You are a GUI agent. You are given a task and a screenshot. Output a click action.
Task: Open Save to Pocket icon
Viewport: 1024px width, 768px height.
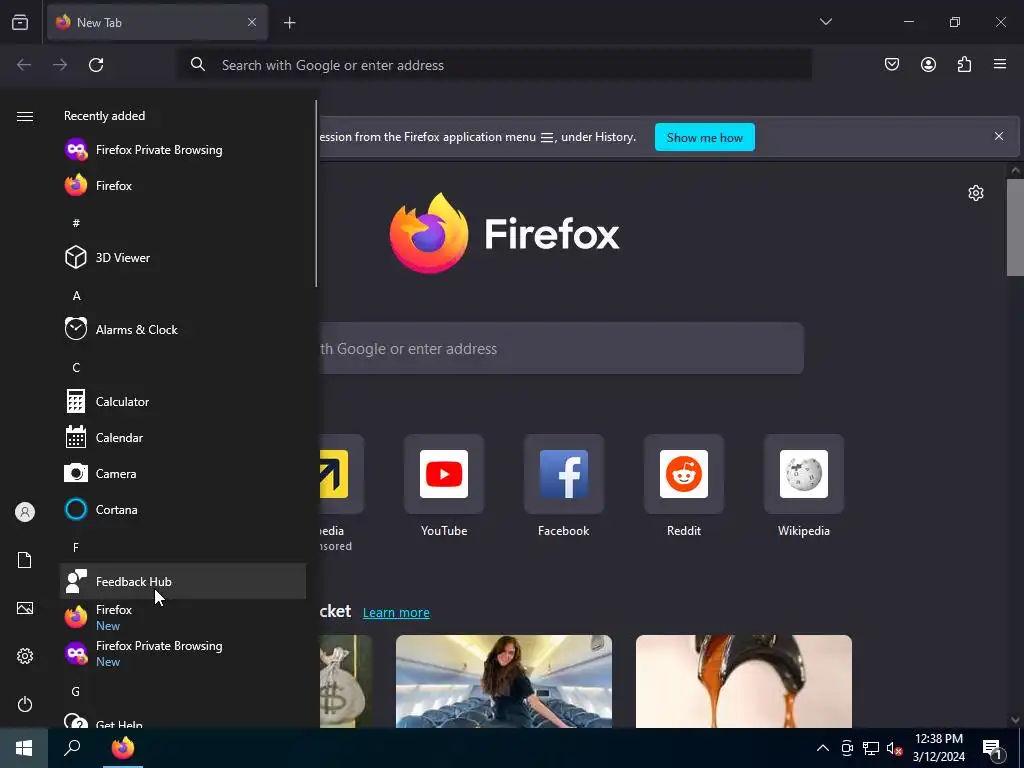coord(891,64)
